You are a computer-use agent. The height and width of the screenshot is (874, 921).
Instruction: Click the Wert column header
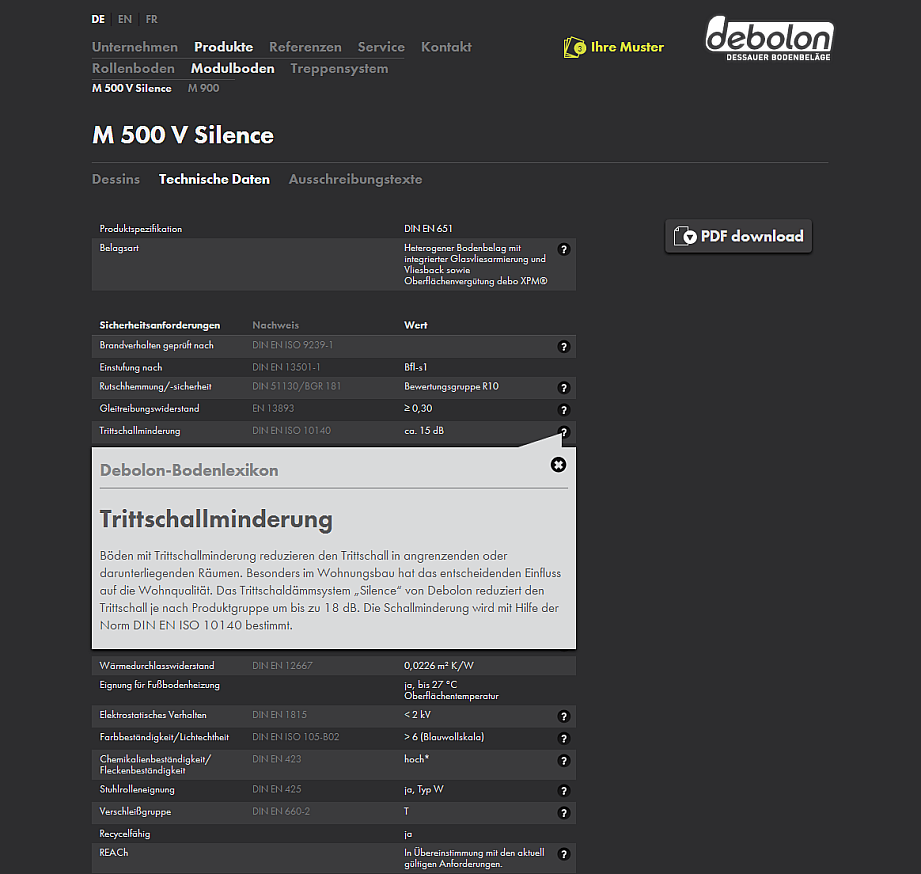tap(415, 325)
